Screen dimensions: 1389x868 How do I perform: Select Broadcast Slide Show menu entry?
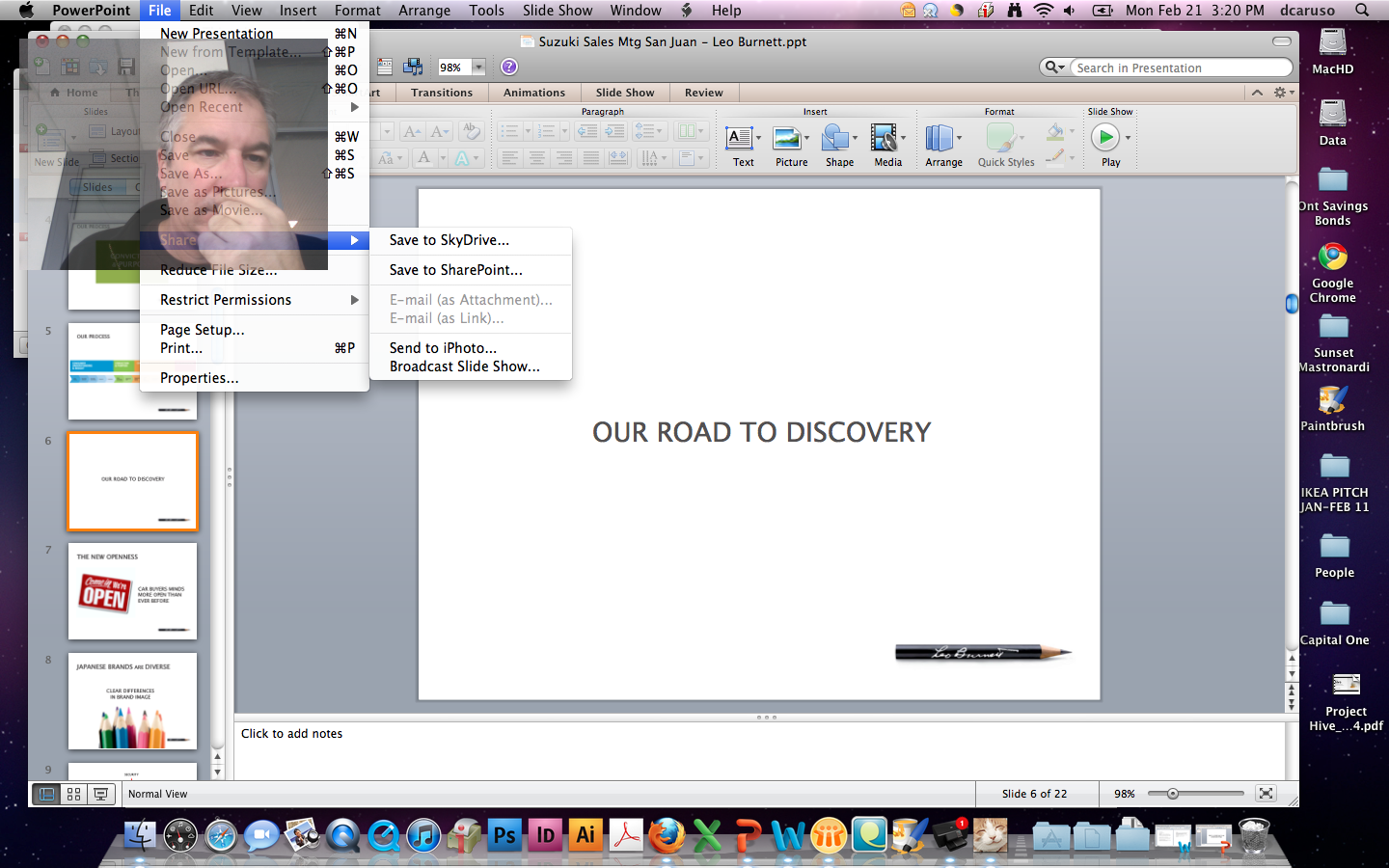click(464, 366)
